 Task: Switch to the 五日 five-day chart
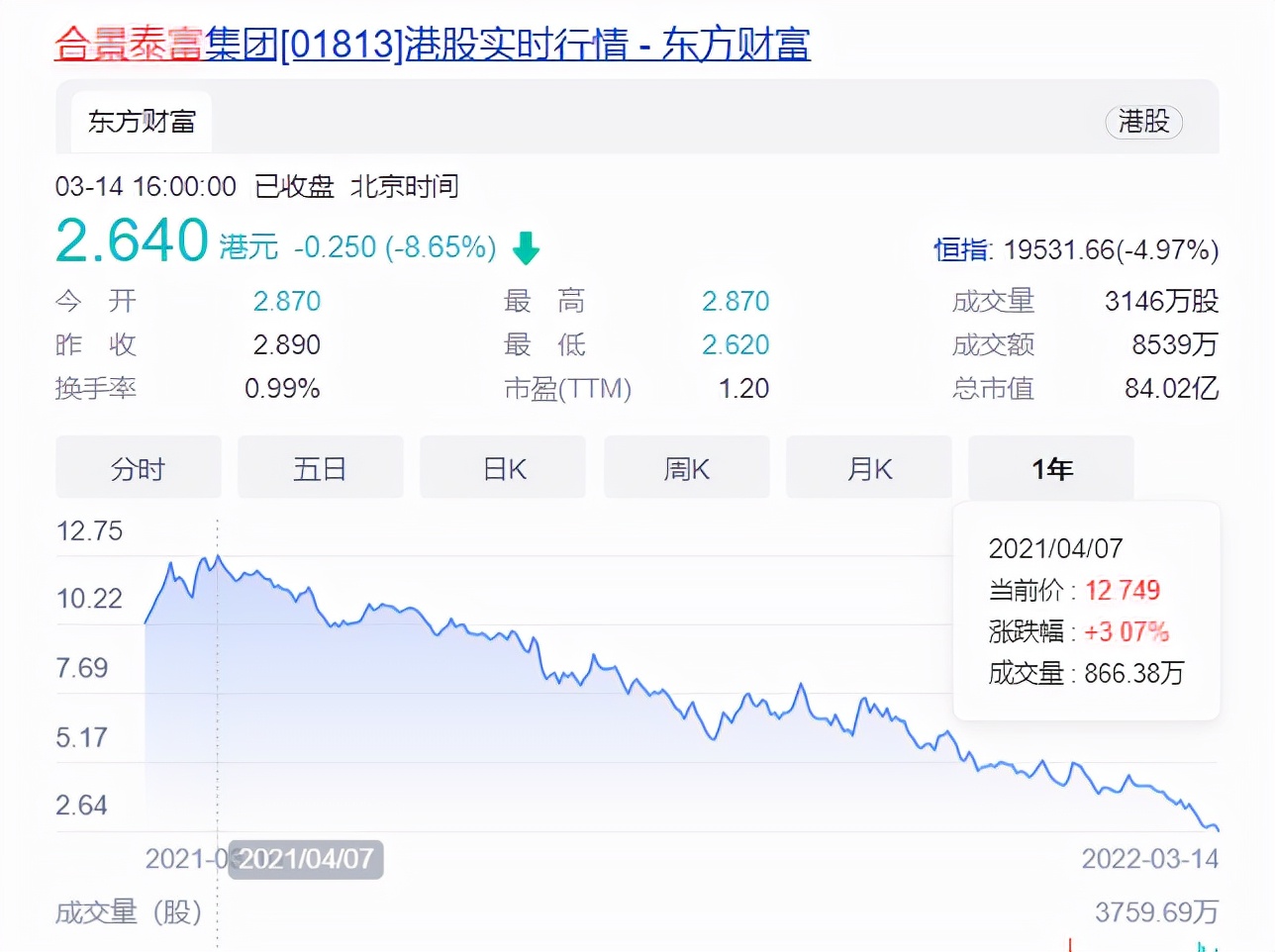320,467
